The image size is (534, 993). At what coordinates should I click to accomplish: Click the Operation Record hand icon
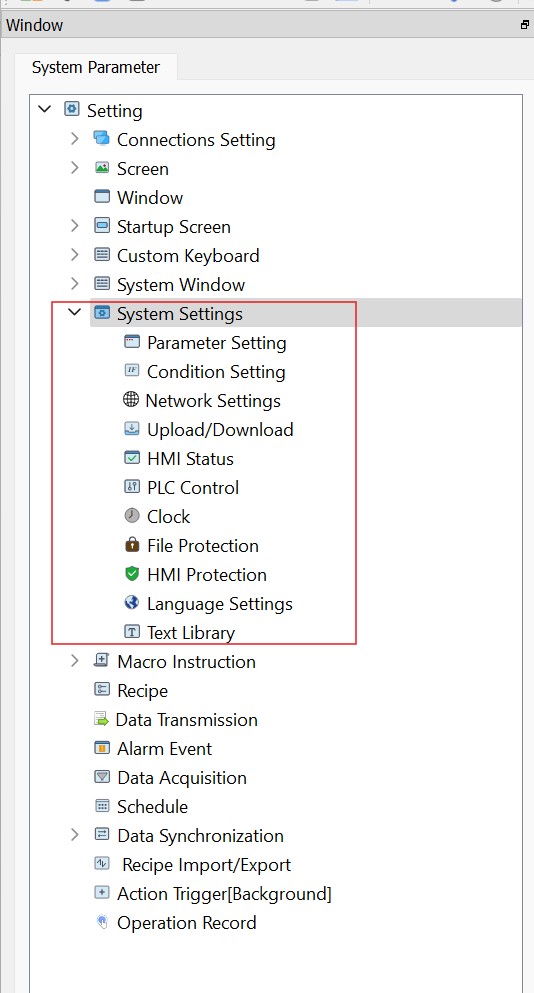102,922
